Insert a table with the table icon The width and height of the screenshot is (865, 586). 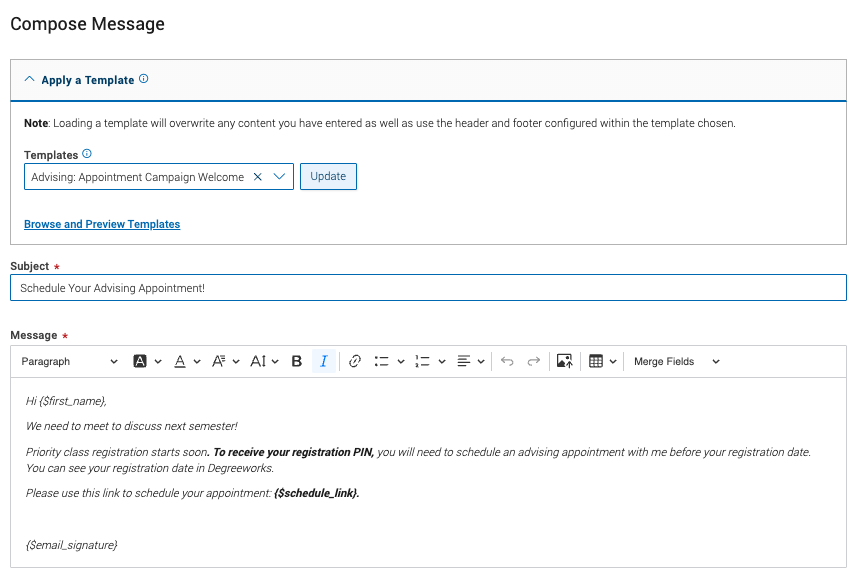point(596,361)
